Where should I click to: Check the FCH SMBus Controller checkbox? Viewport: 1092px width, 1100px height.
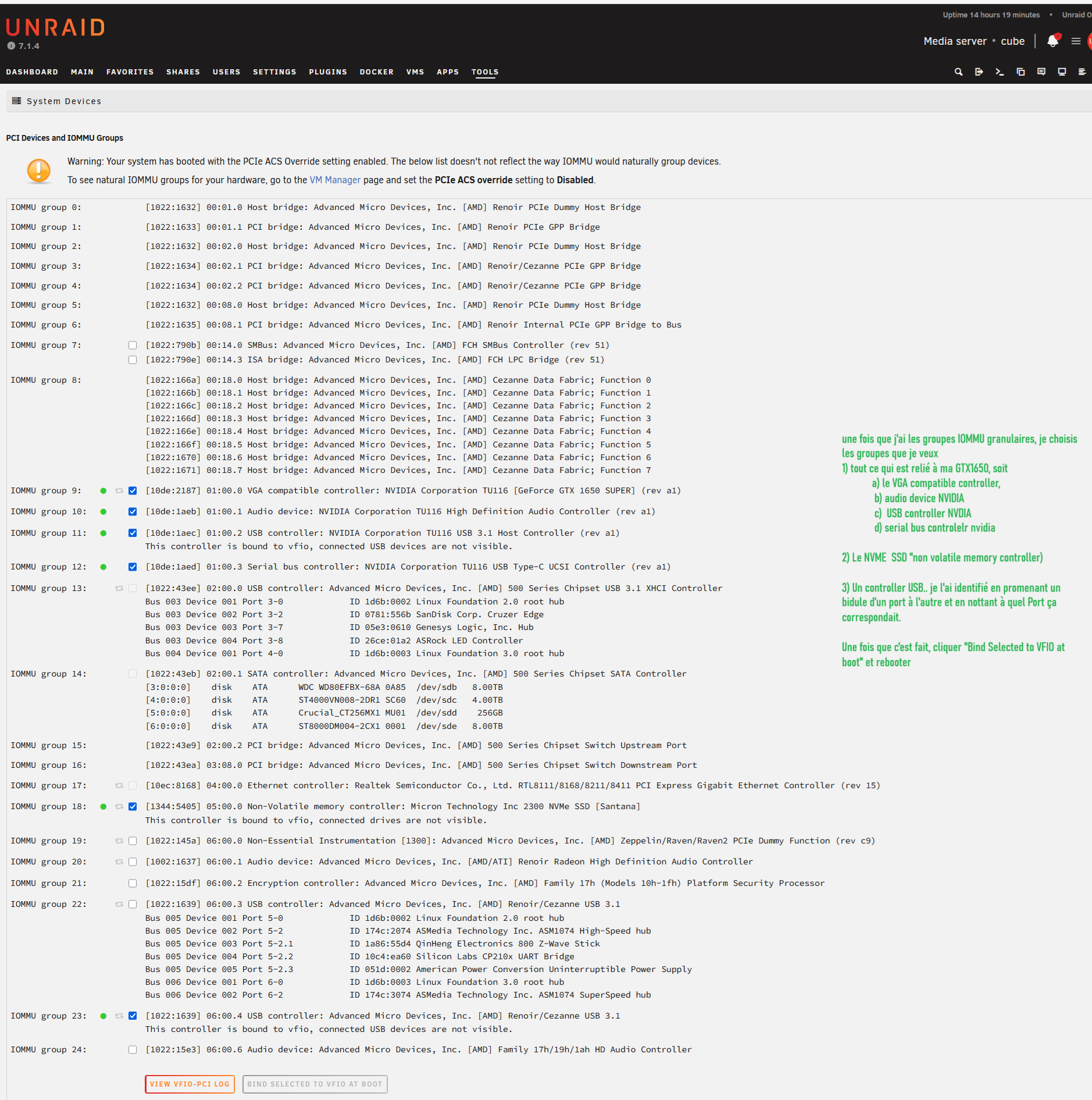click(x=133, y=346)
